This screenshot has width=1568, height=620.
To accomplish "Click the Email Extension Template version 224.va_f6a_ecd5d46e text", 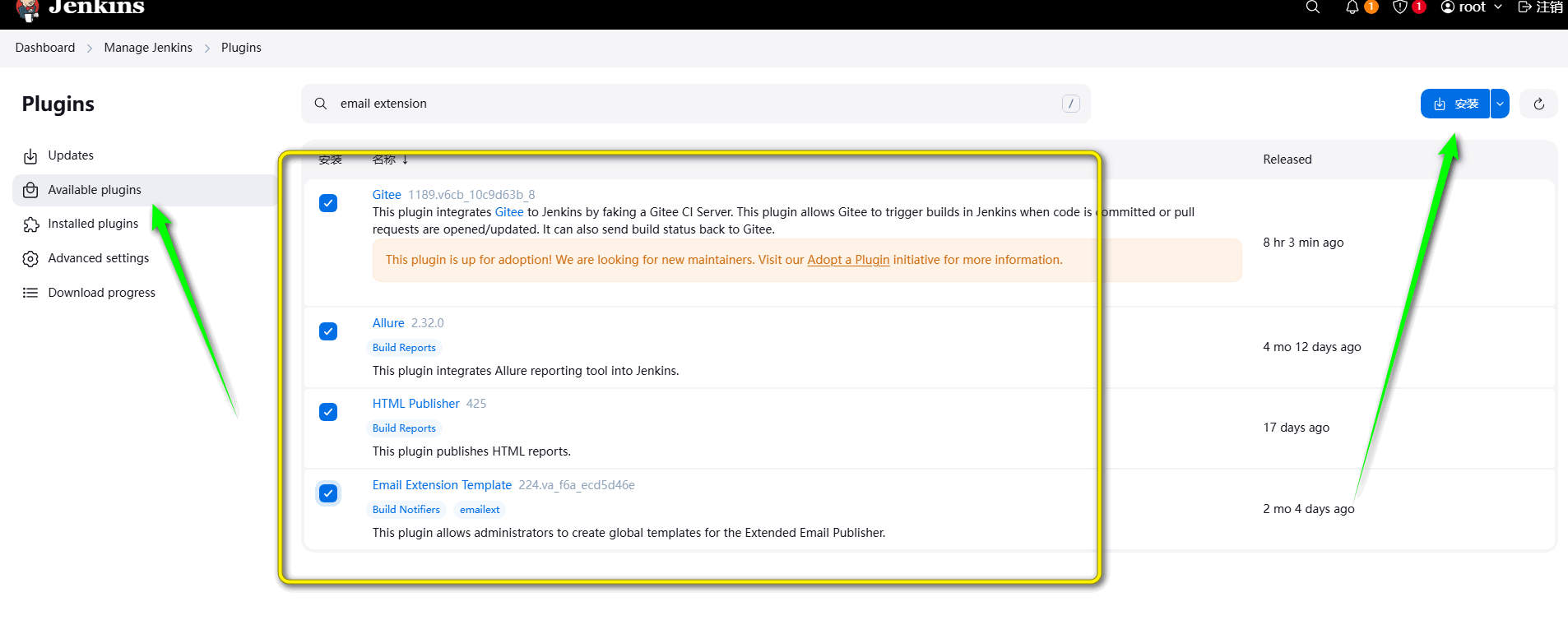I will click(577, 485).
